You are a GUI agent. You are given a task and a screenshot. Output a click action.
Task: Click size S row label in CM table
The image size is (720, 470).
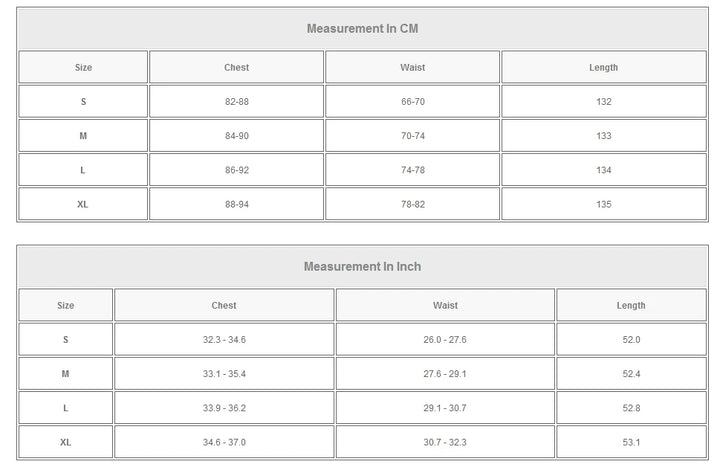coord(83,102)
